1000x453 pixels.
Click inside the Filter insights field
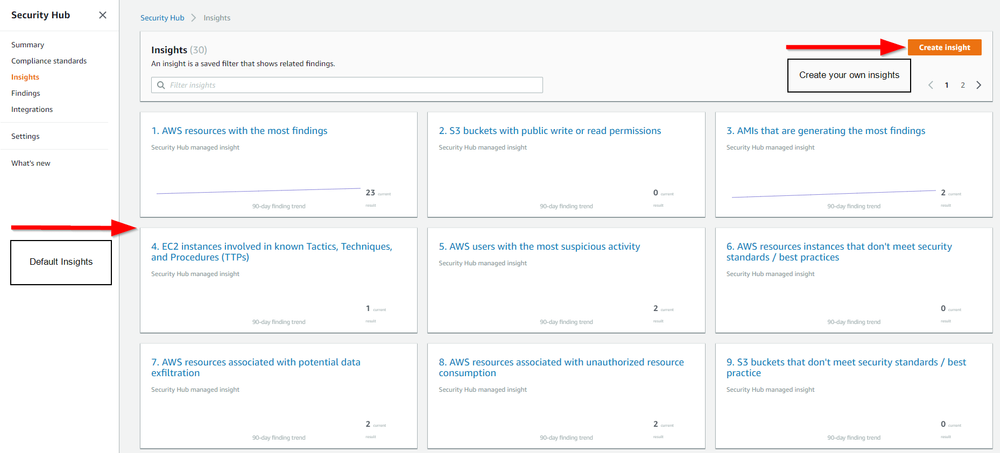pos(347,85)
